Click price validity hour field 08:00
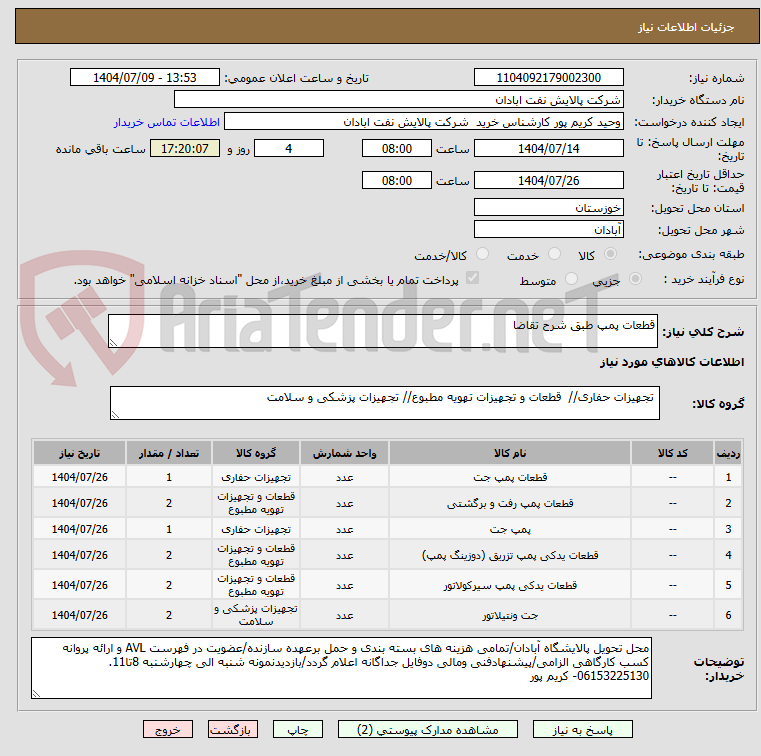The image size is (761, 756). pyautogui.click(x=397, y=180)
